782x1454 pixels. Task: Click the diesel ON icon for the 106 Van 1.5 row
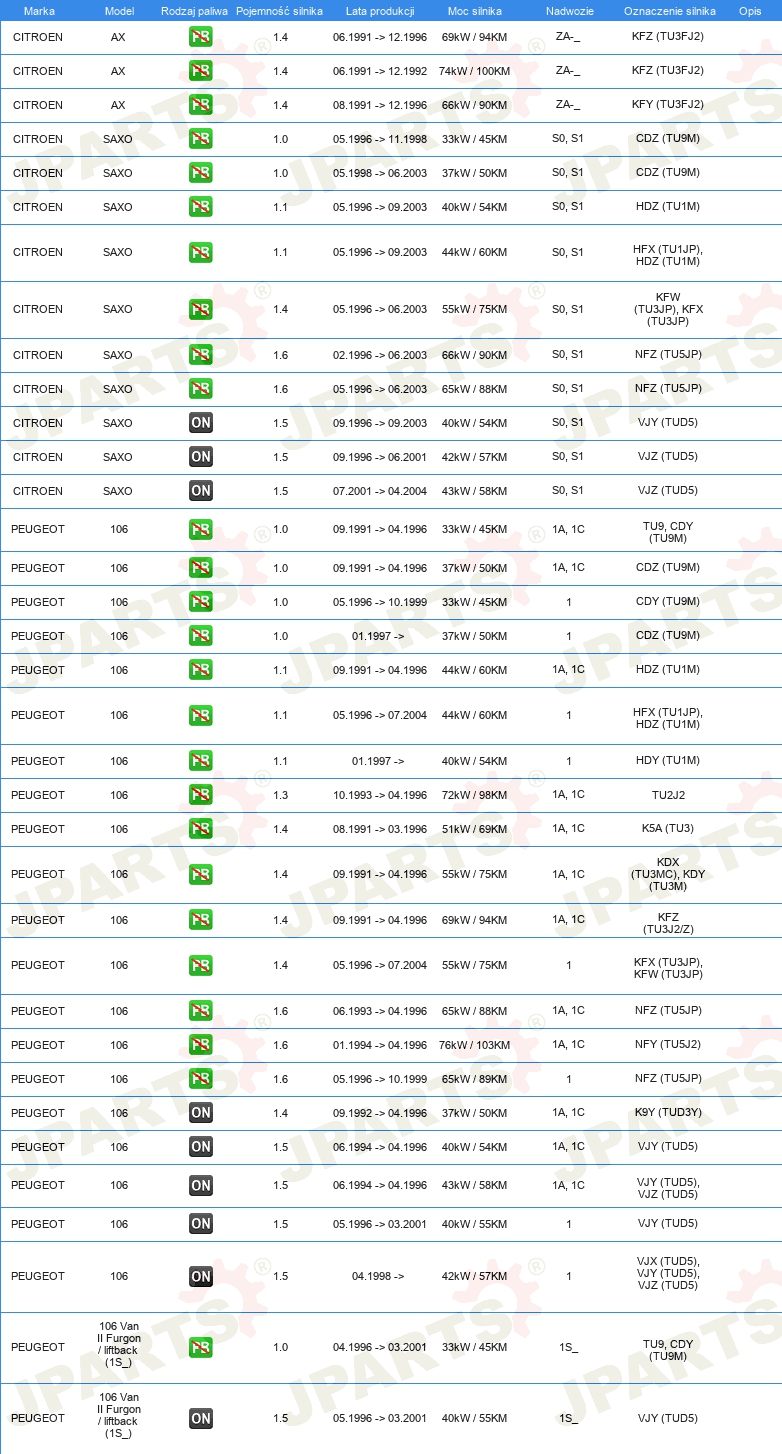point(201,1419)
